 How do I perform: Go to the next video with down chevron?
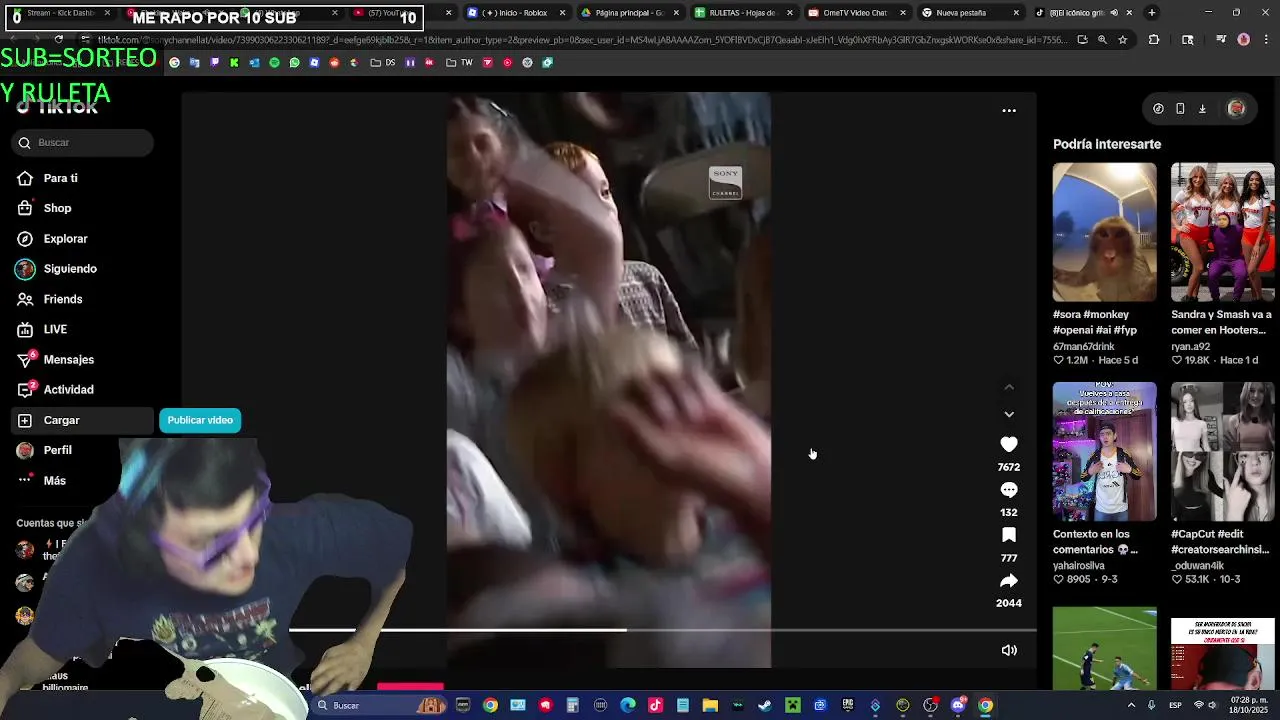(1009, 414)
